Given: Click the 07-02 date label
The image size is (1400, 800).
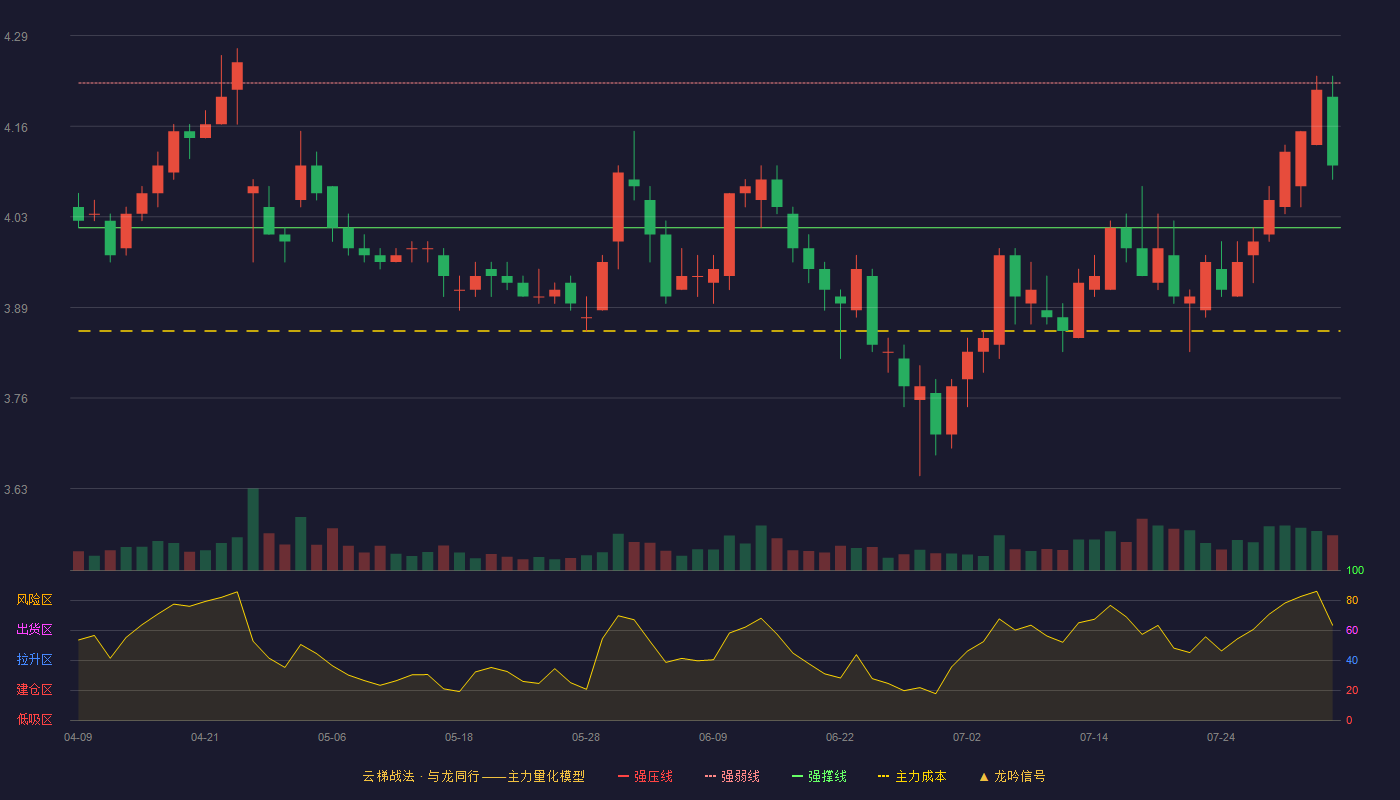Looking at the screenshot, I should 967,737.
